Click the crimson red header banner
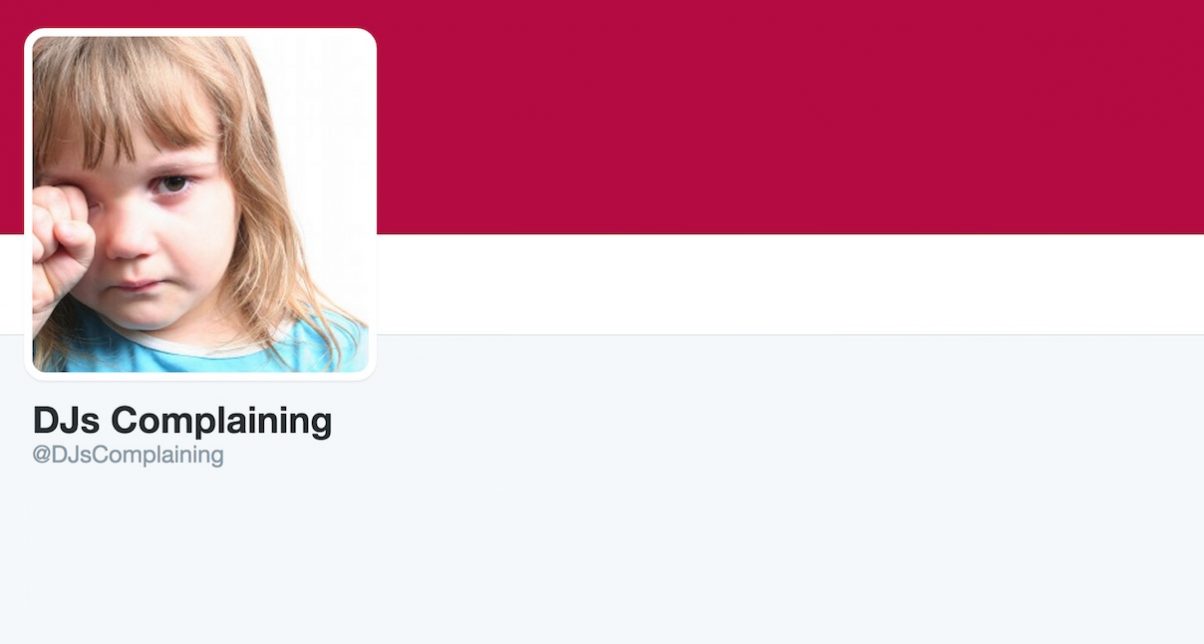The image size is (1204, 644). point(790,117)
